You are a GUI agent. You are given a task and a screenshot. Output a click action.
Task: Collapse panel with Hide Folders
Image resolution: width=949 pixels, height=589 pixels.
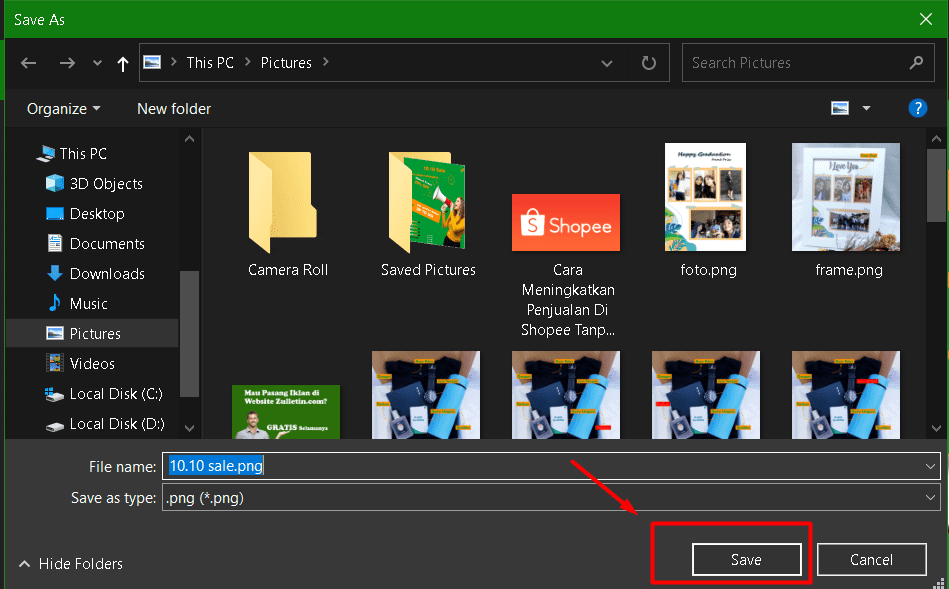click(70, 564)
